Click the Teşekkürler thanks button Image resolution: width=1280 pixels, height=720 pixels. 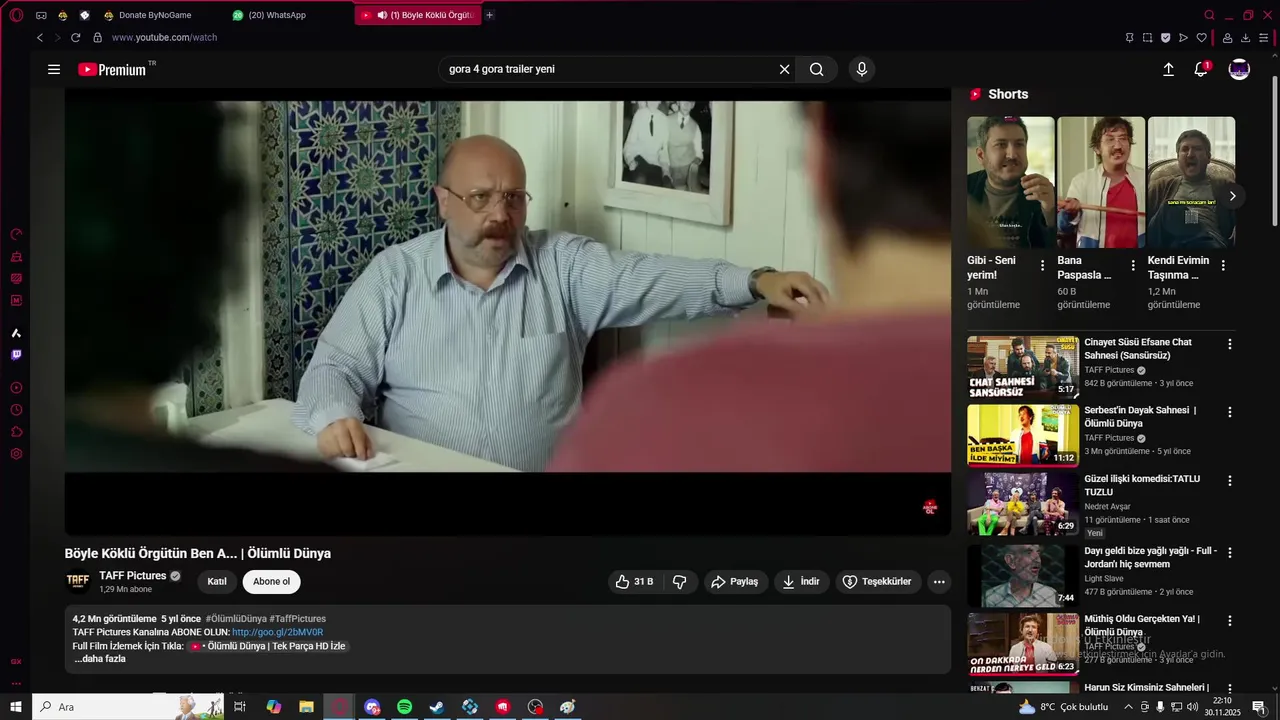coord(876,581)
